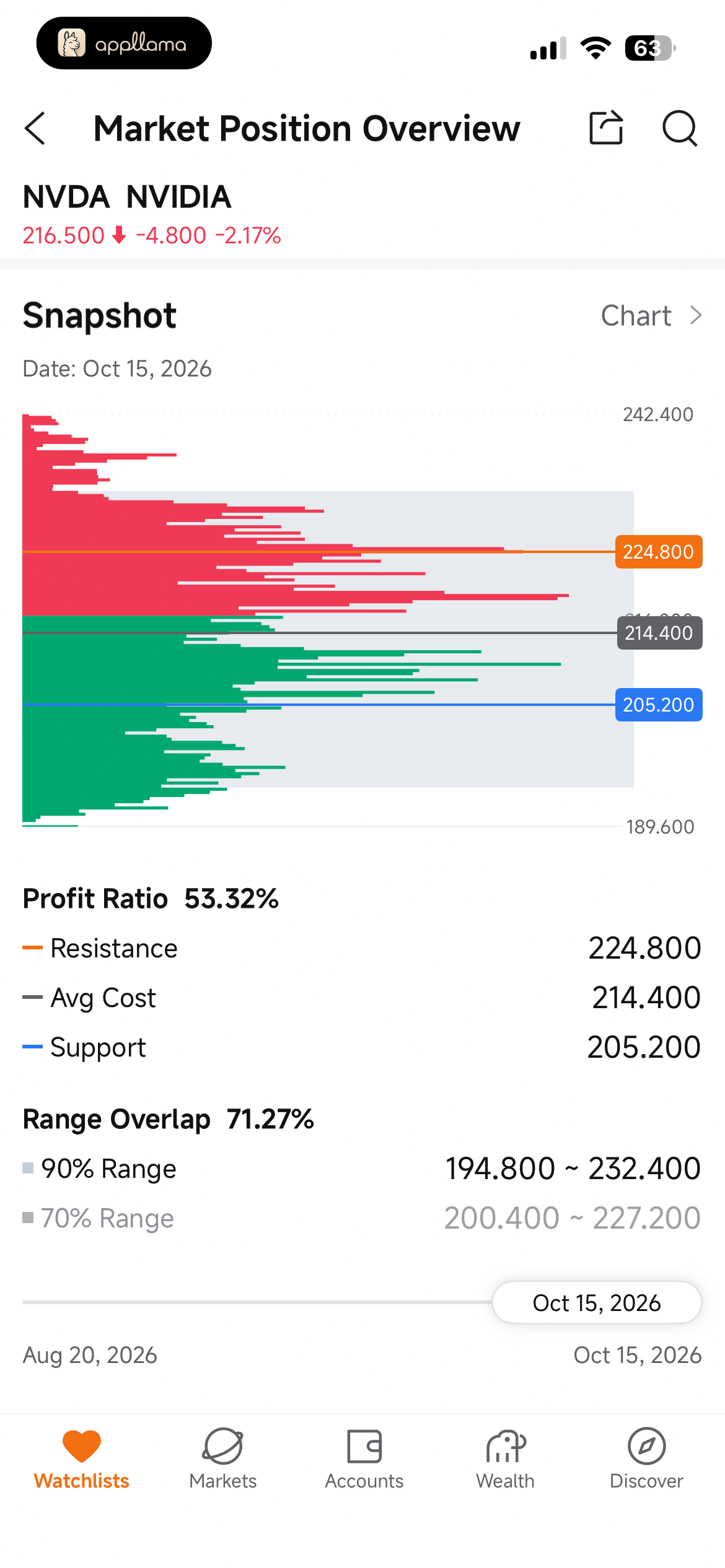This screenshot has height=1568, width=725.
Task: Tap the 194.800 ~ 232.400 range value
Action: [573, 1169]
